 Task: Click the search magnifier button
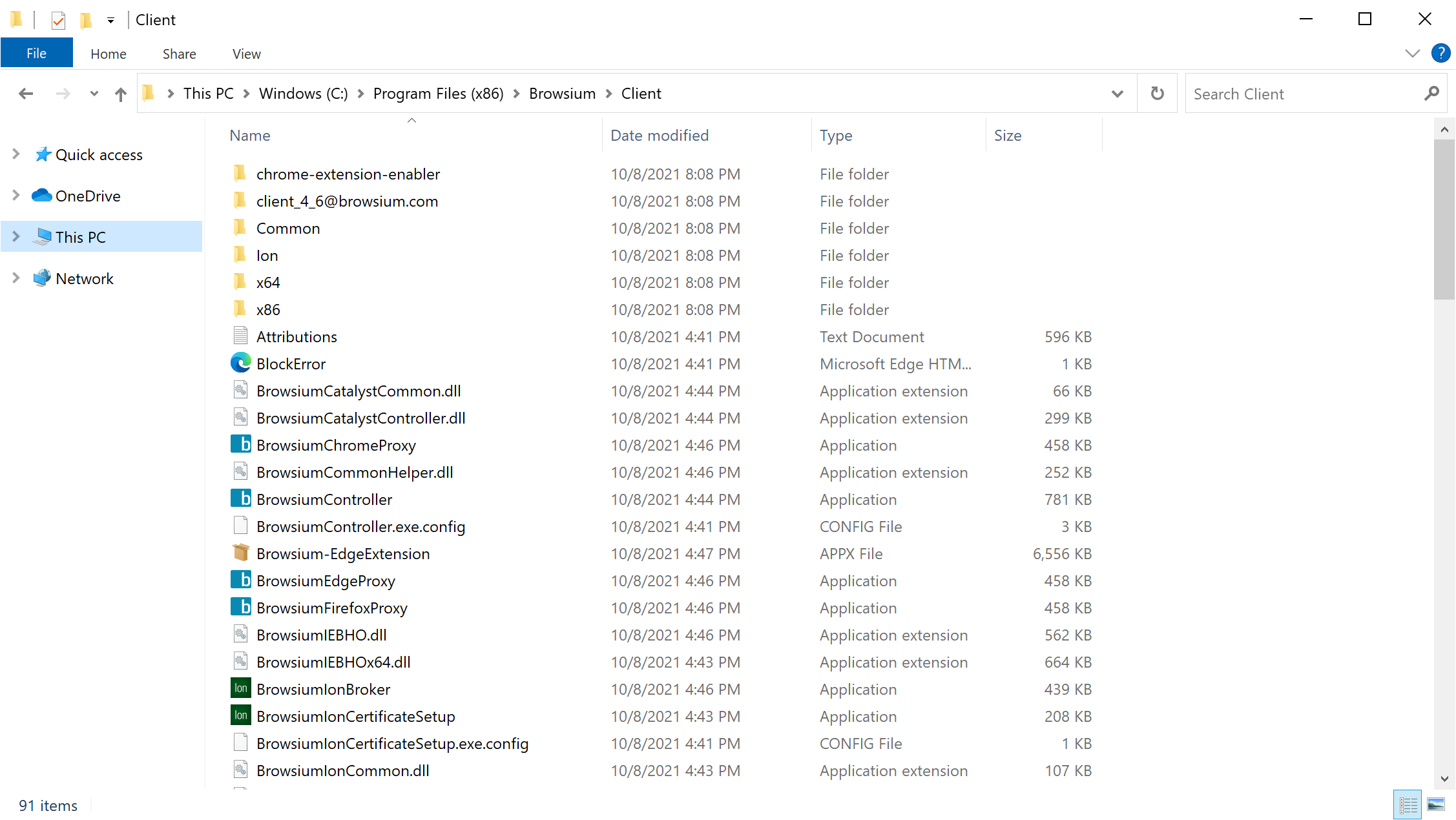[1431, 93]
